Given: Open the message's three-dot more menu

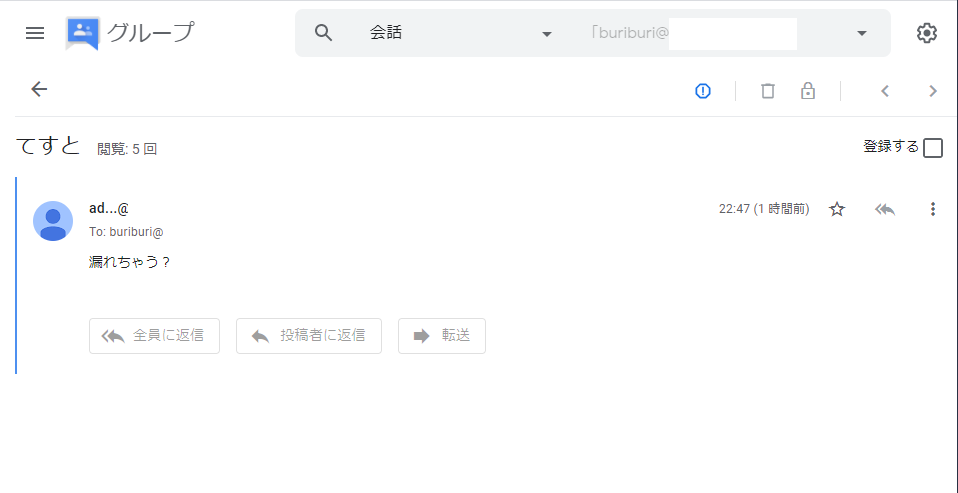Looking at the screenshot, I should [932, 210].
